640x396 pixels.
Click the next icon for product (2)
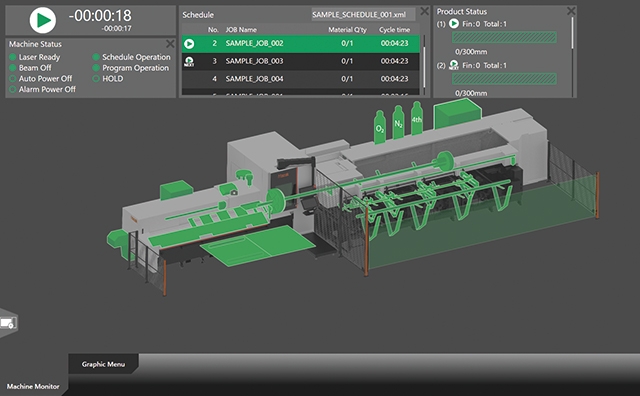(454, 65)
